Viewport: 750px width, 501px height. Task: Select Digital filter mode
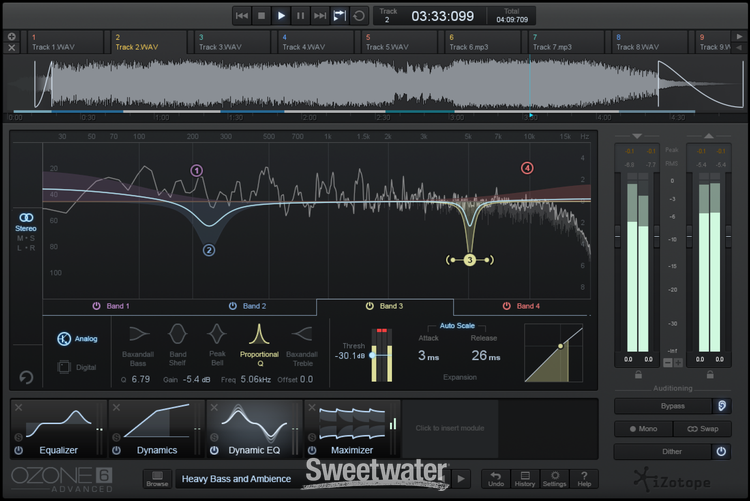coord(77,367)
